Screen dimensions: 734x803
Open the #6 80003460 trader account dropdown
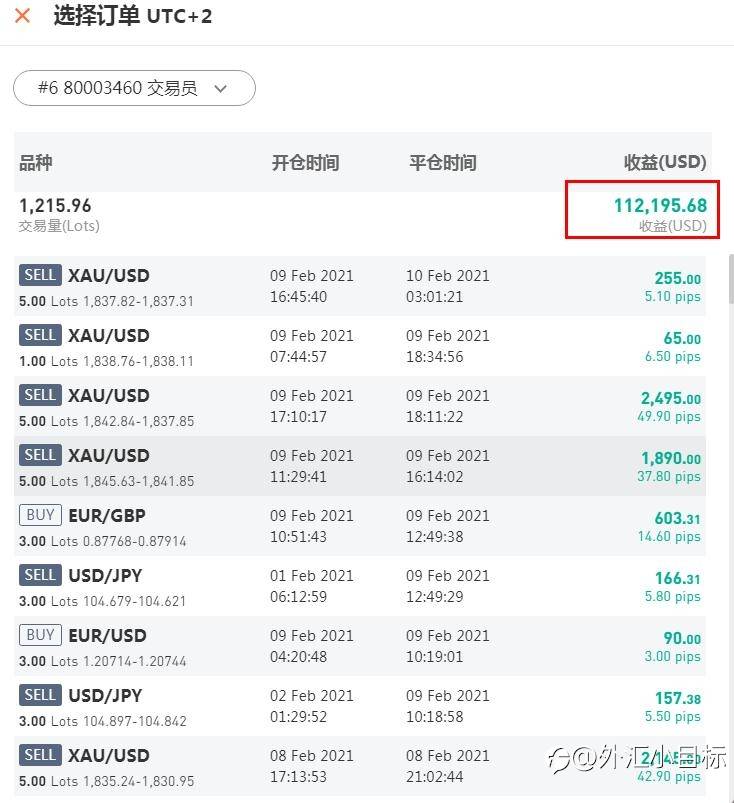point(134,88)
